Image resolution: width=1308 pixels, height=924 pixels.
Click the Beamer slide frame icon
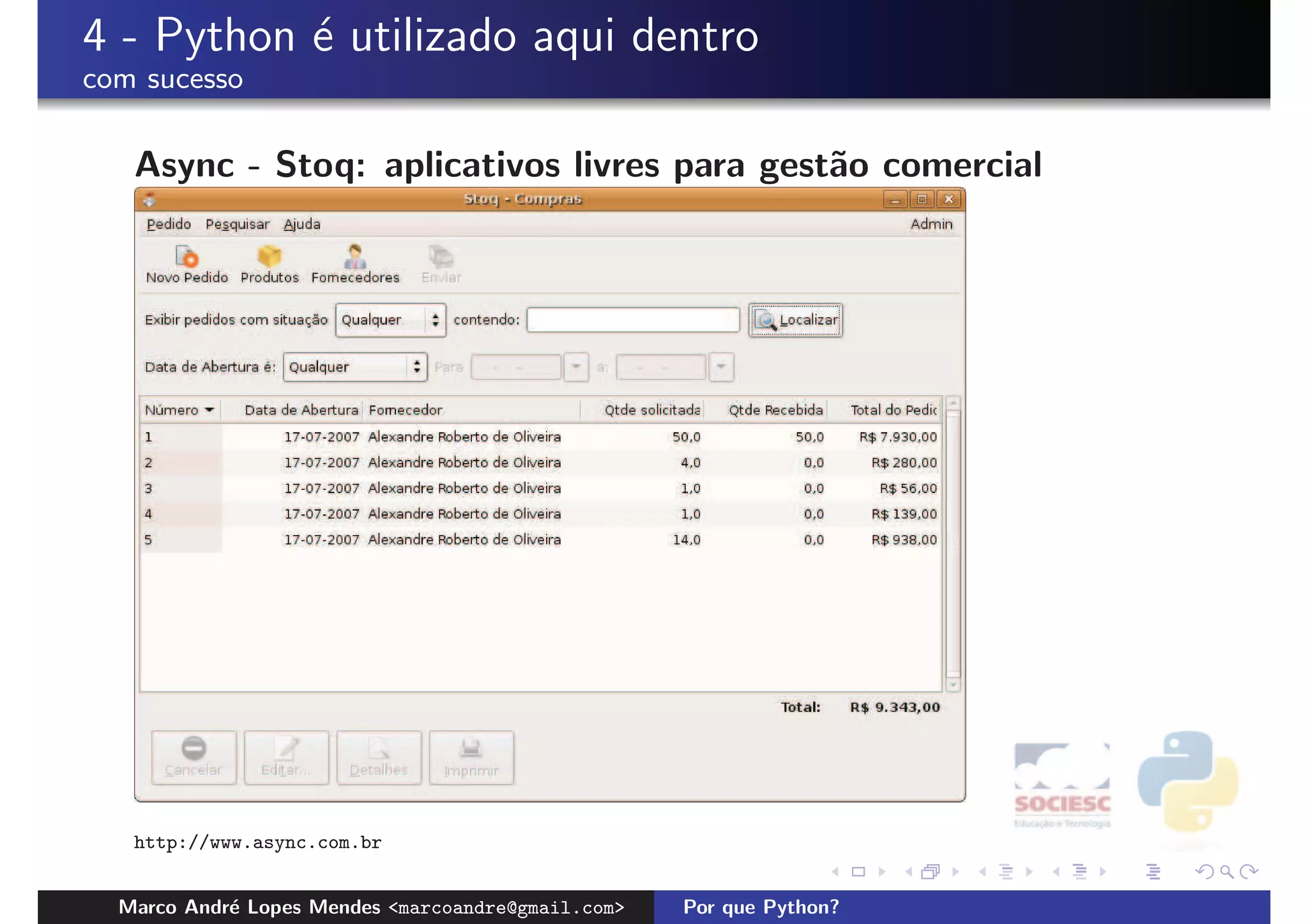click(858, 872)
